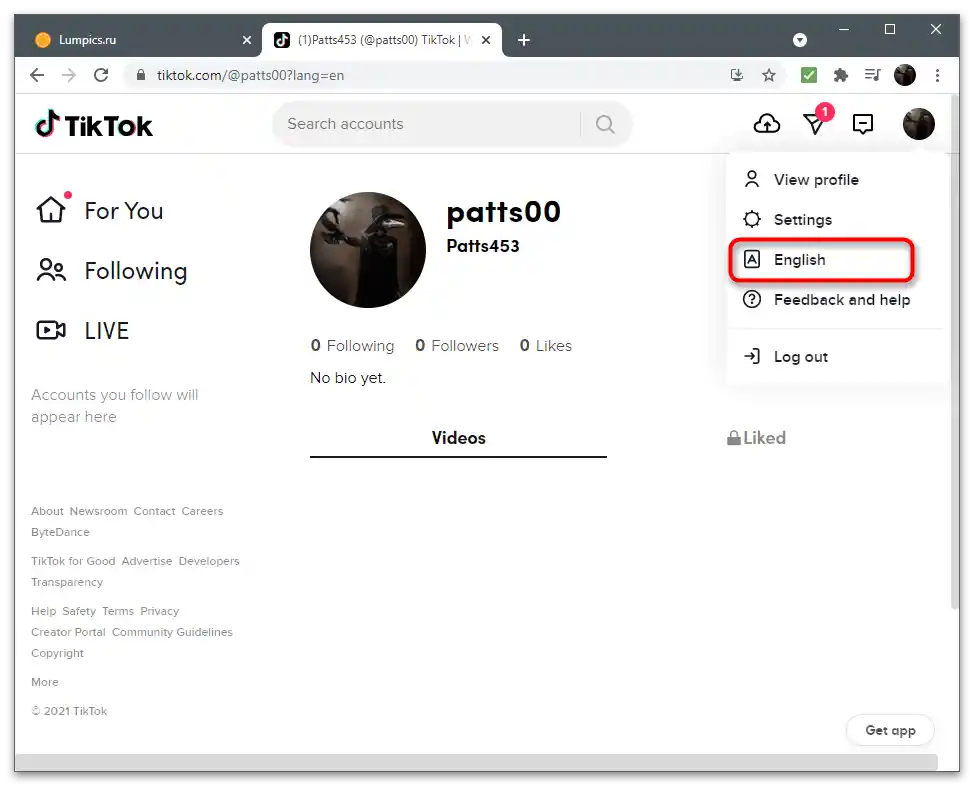
Task: Choose Settings in the account menu
Action: tap(802, 220)
